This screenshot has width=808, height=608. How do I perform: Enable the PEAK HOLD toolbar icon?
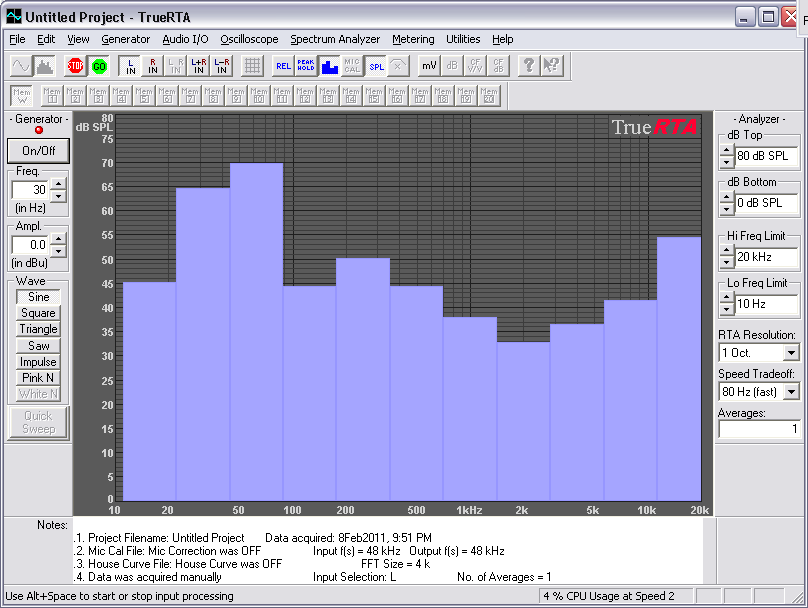(306, 66)
